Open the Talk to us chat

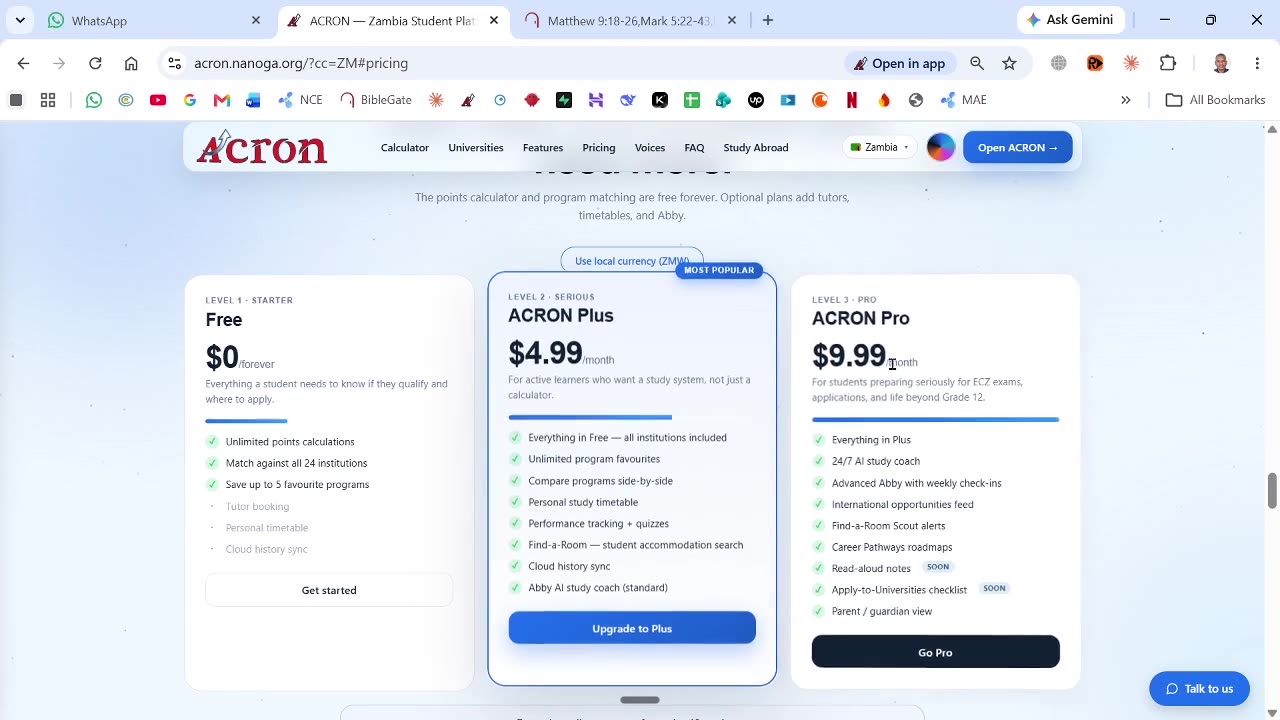(1199, 688)
